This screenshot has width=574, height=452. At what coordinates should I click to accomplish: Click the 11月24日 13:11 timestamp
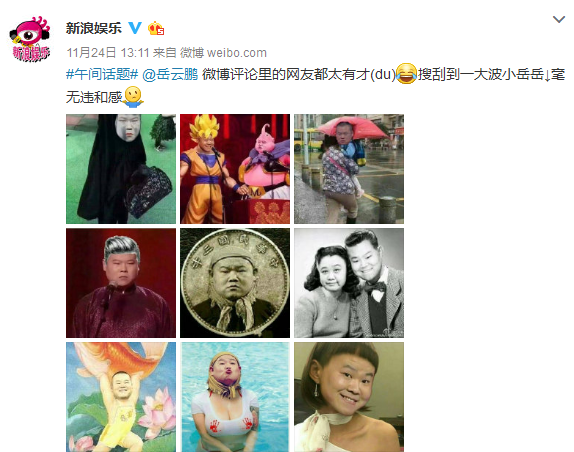coord(107,53)
